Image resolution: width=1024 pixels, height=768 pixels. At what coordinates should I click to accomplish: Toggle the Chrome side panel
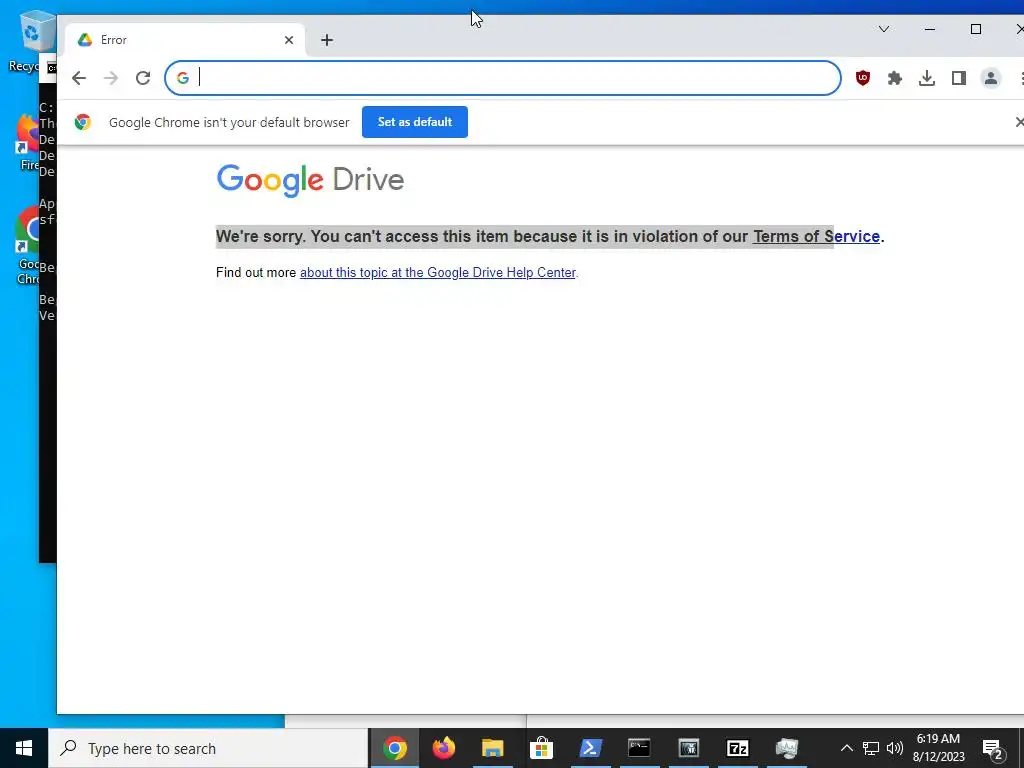coord(959,78)
